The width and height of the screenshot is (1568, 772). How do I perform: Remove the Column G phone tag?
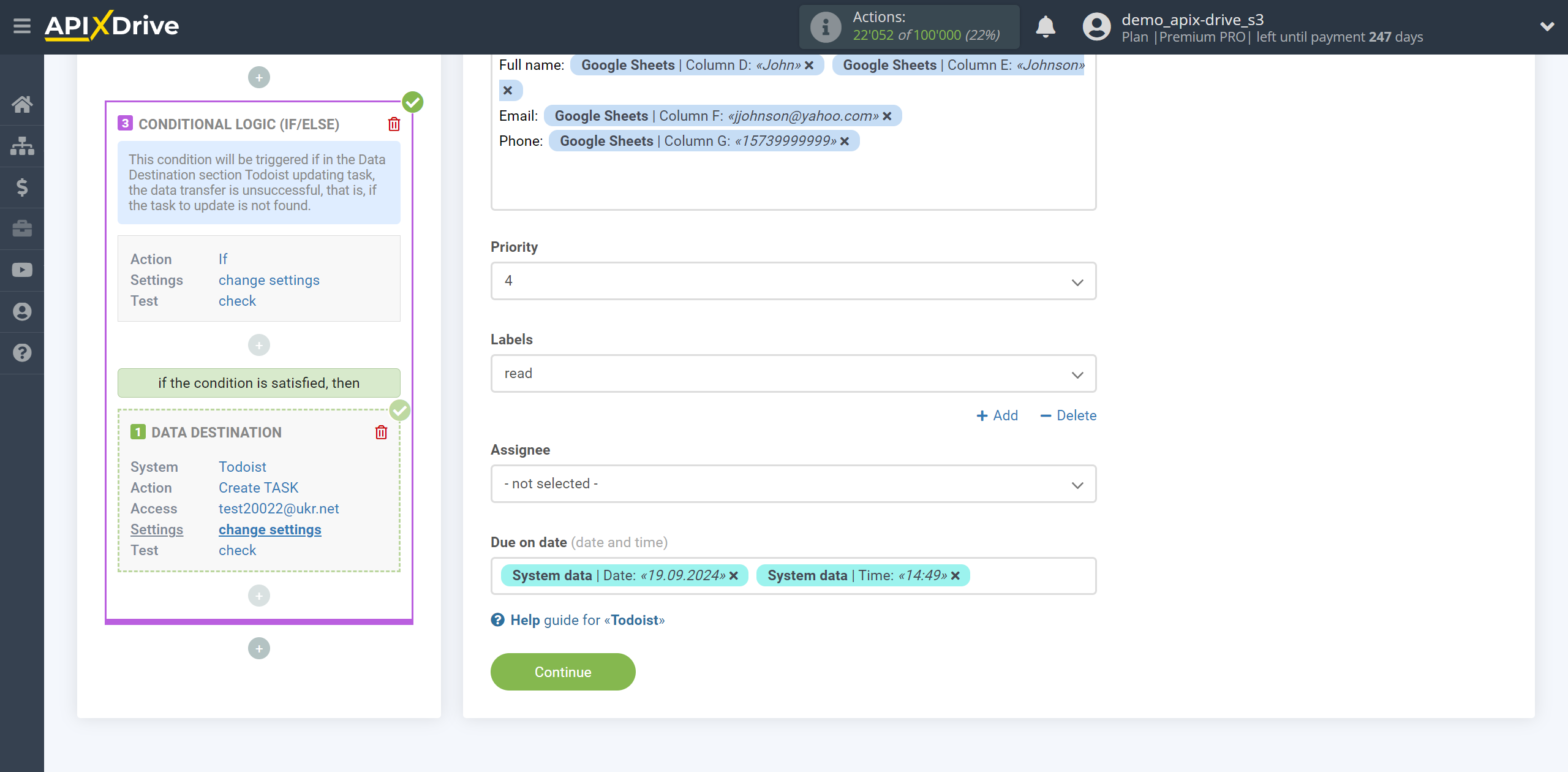(845, 142)
